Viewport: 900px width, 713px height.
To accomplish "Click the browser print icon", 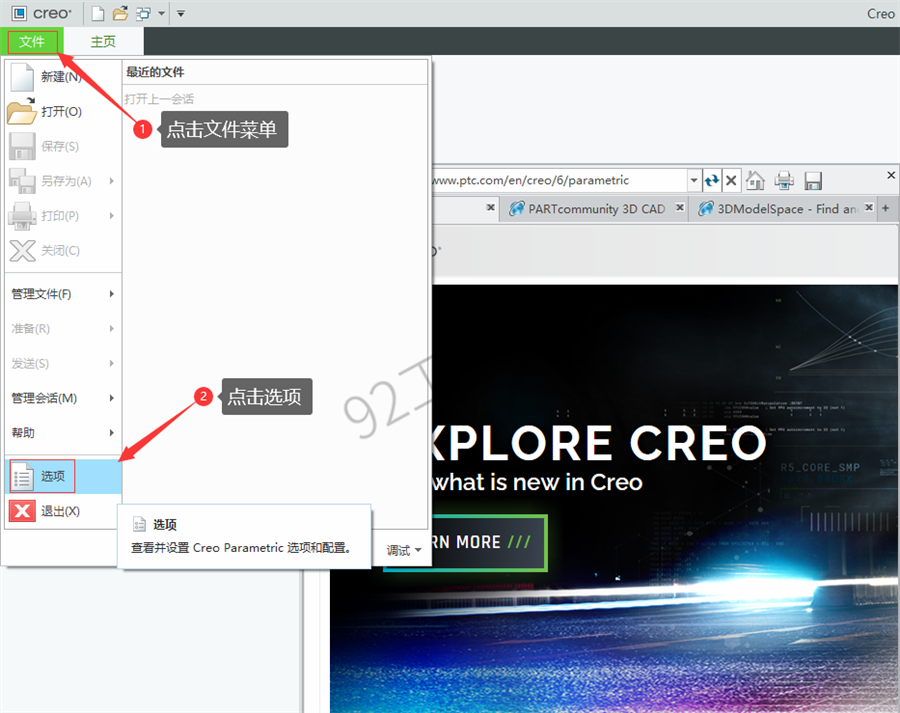I will coord(784,181).
